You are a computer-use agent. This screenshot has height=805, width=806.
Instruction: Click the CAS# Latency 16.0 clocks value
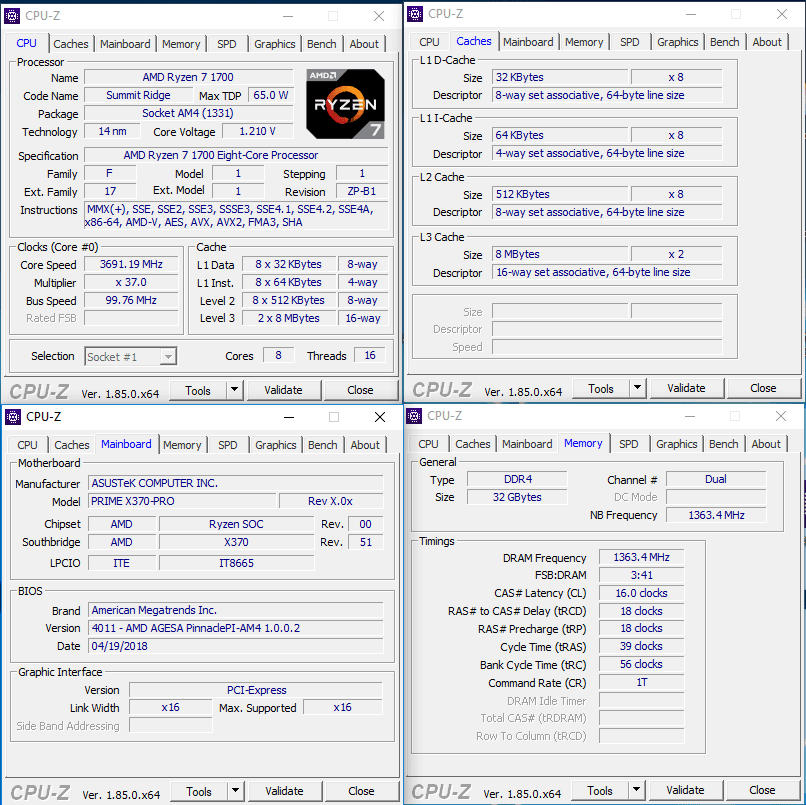(642, 593)
